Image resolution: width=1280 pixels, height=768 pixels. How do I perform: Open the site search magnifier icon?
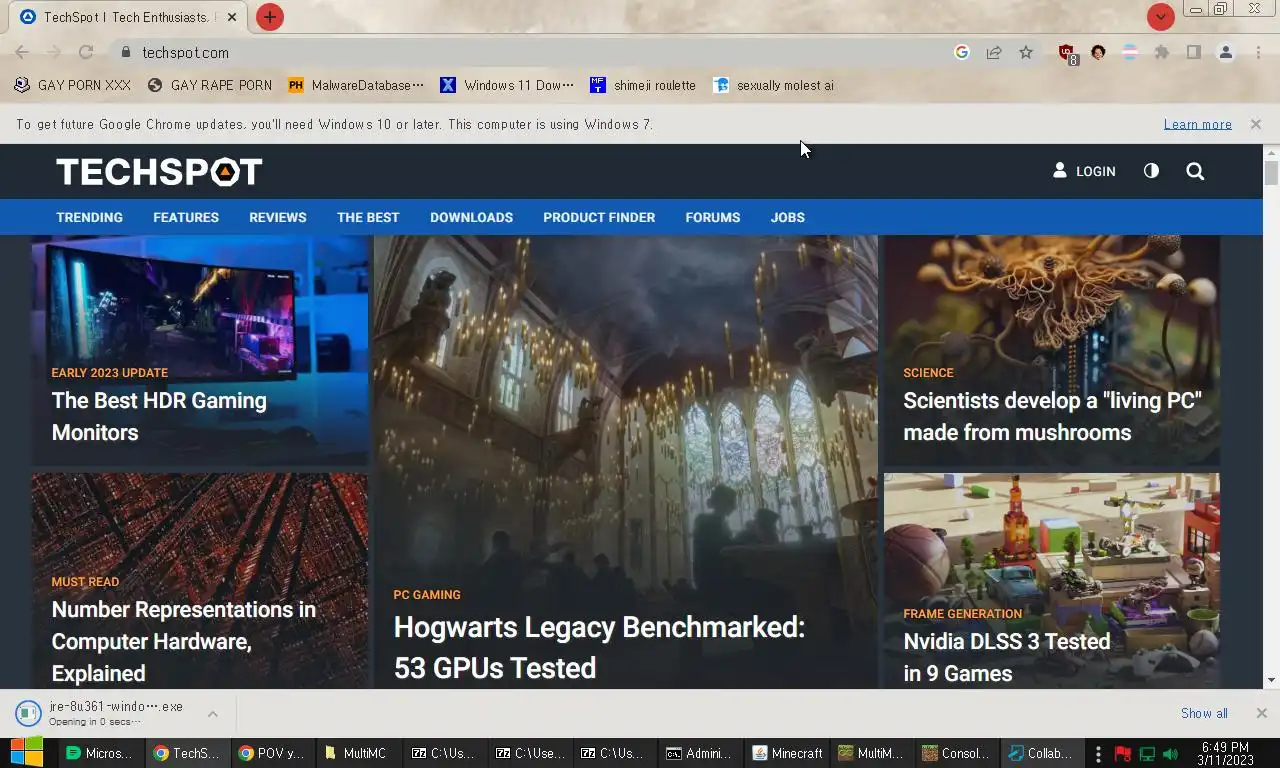[x=1195, y=171]
